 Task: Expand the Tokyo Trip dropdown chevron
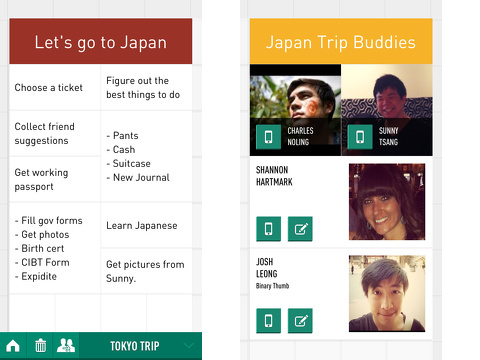pyautogui.click(x=189, y=346)
